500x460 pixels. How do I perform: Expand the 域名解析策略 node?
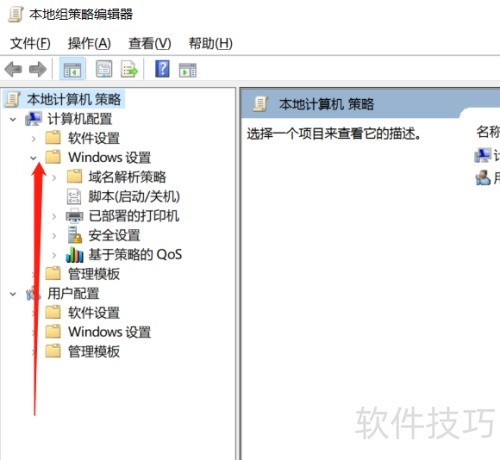[x=54, y=177]
